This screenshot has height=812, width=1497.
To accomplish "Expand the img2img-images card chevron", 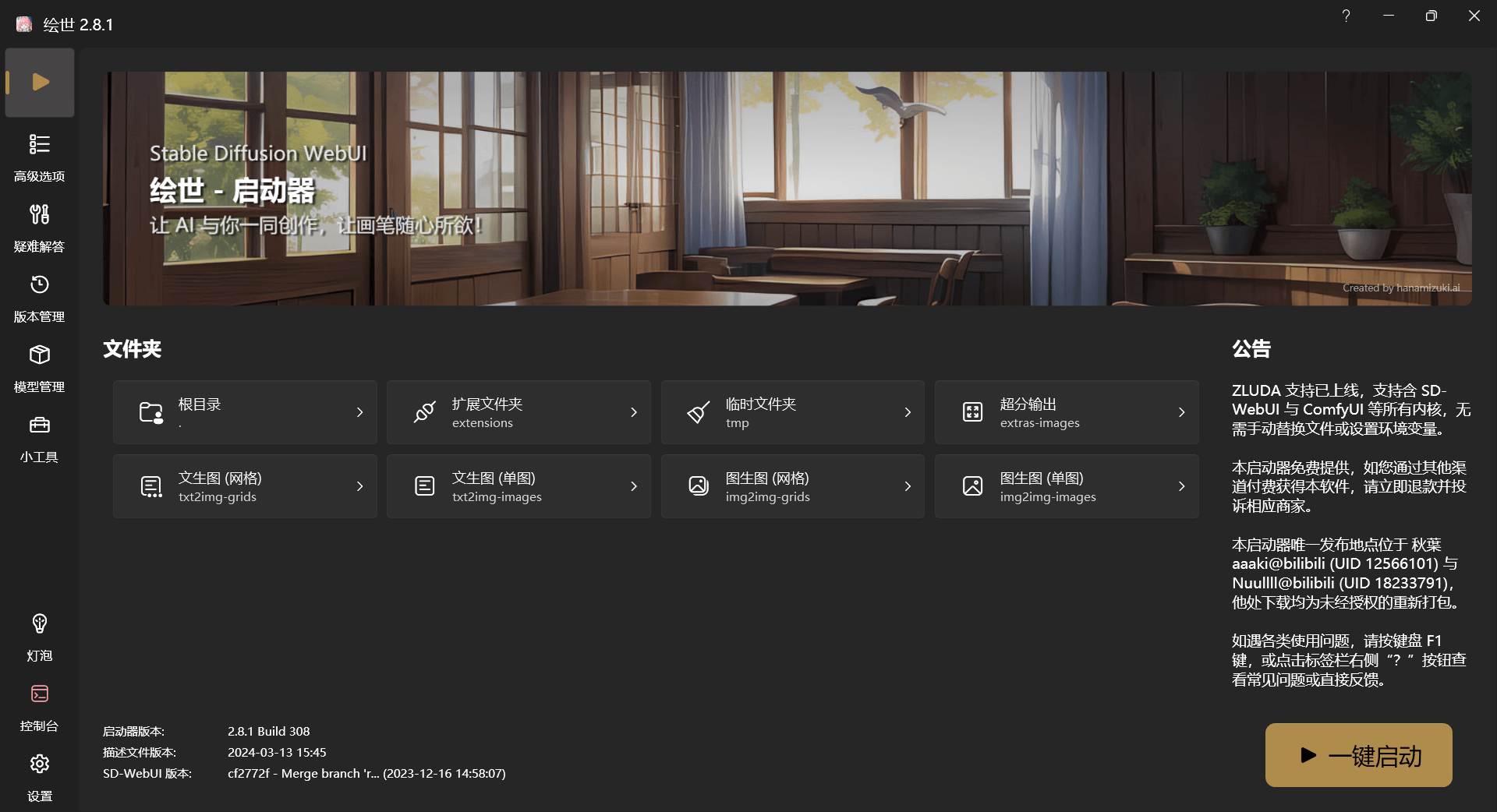I will (1181, 486).
